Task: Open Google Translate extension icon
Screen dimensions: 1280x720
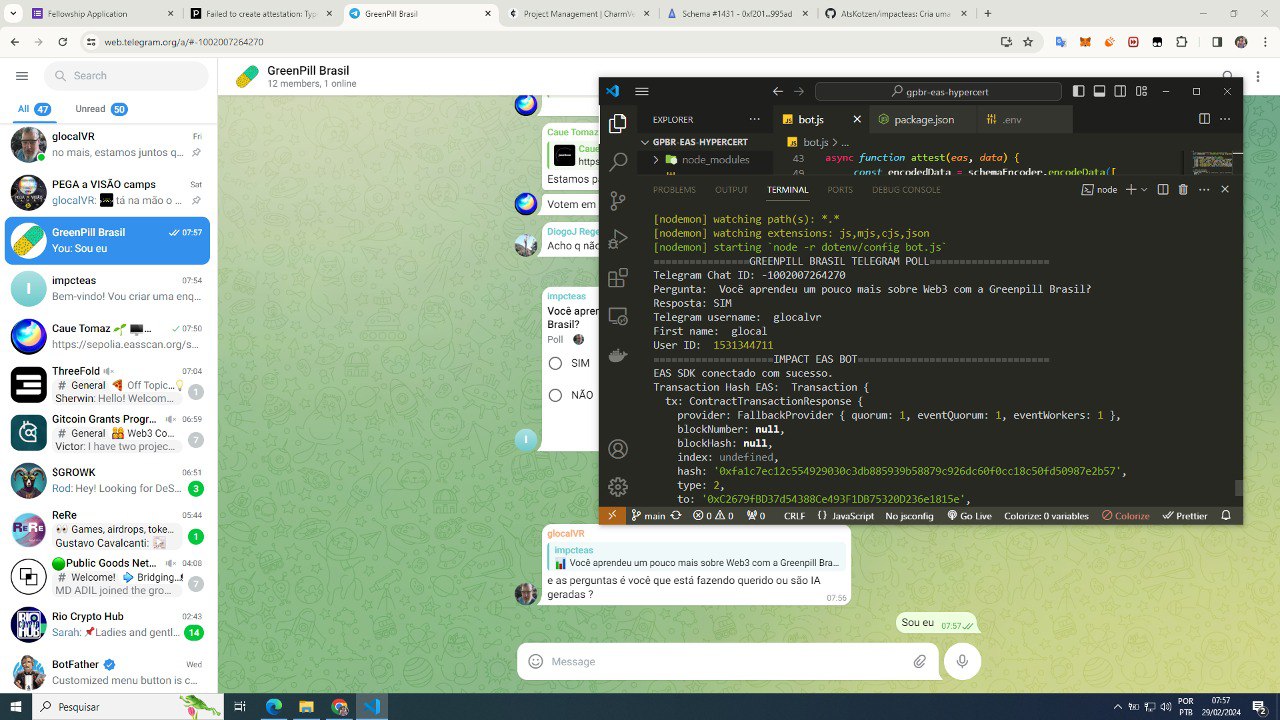Action: (1060, 42)
